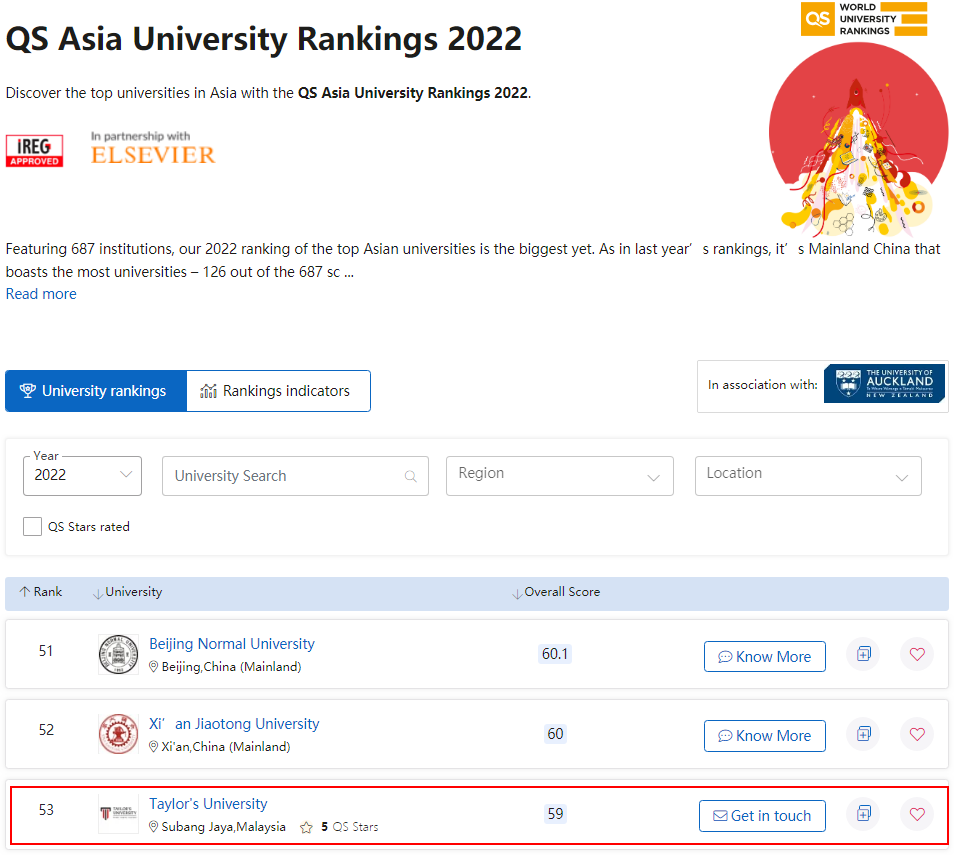Sort by Overall Score arrow

(x=517, y=593)
